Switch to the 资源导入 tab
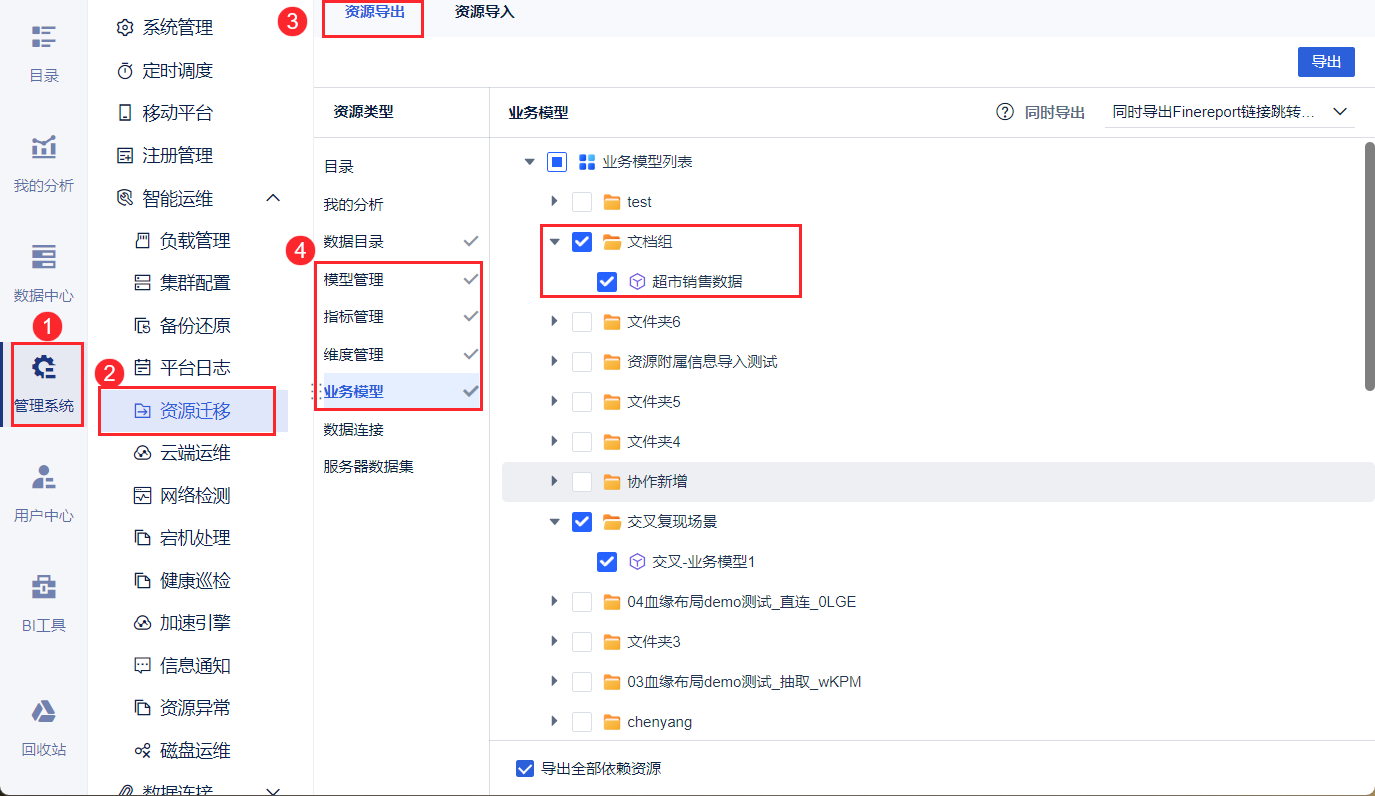Screen dimensions: 1375x796 coord(484,13)
